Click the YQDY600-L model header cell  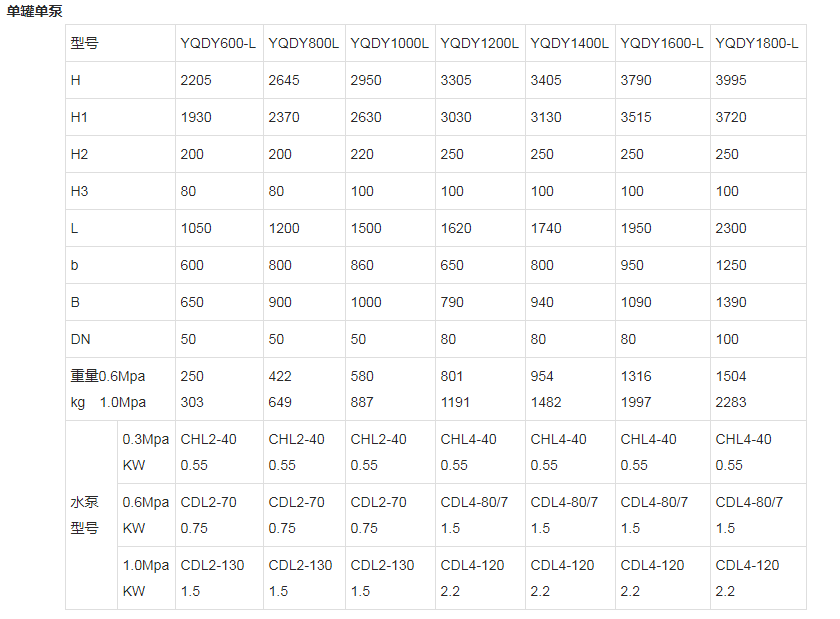coord(219,43)
